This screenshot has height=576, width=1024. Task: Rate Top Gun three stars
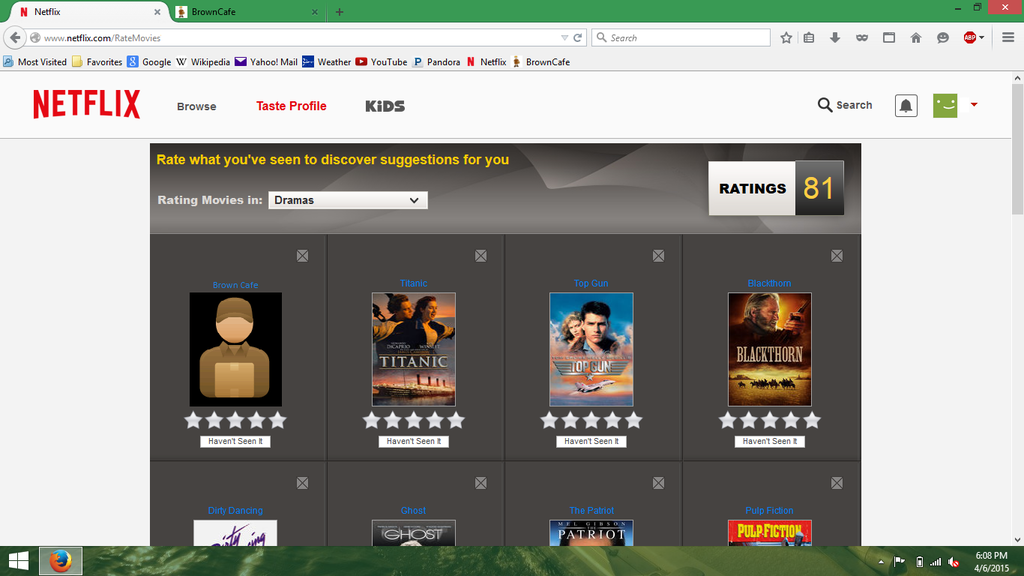(591, 421)
